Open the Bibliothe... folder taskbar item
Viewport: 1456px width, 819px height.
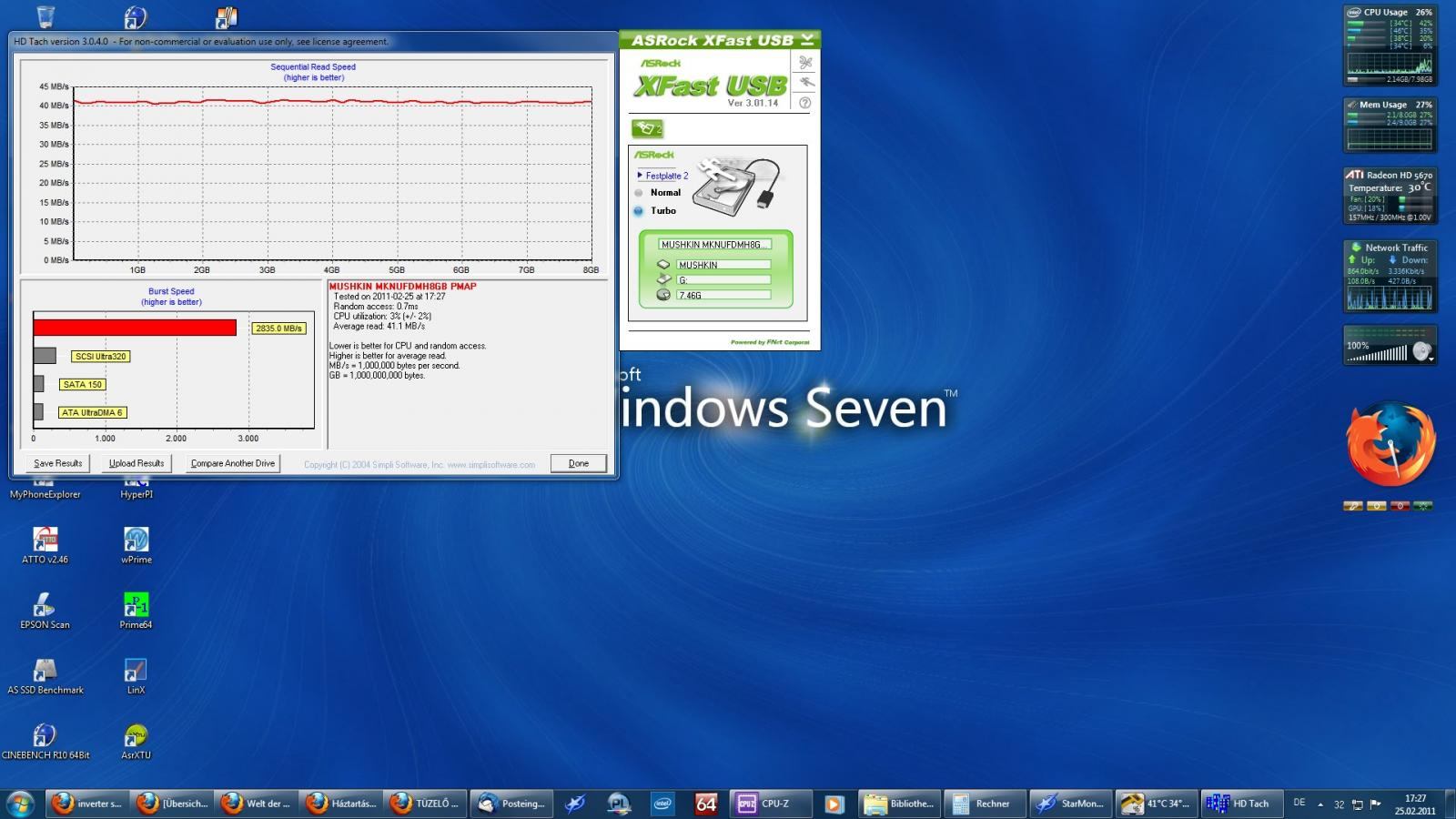coord(899,804)
